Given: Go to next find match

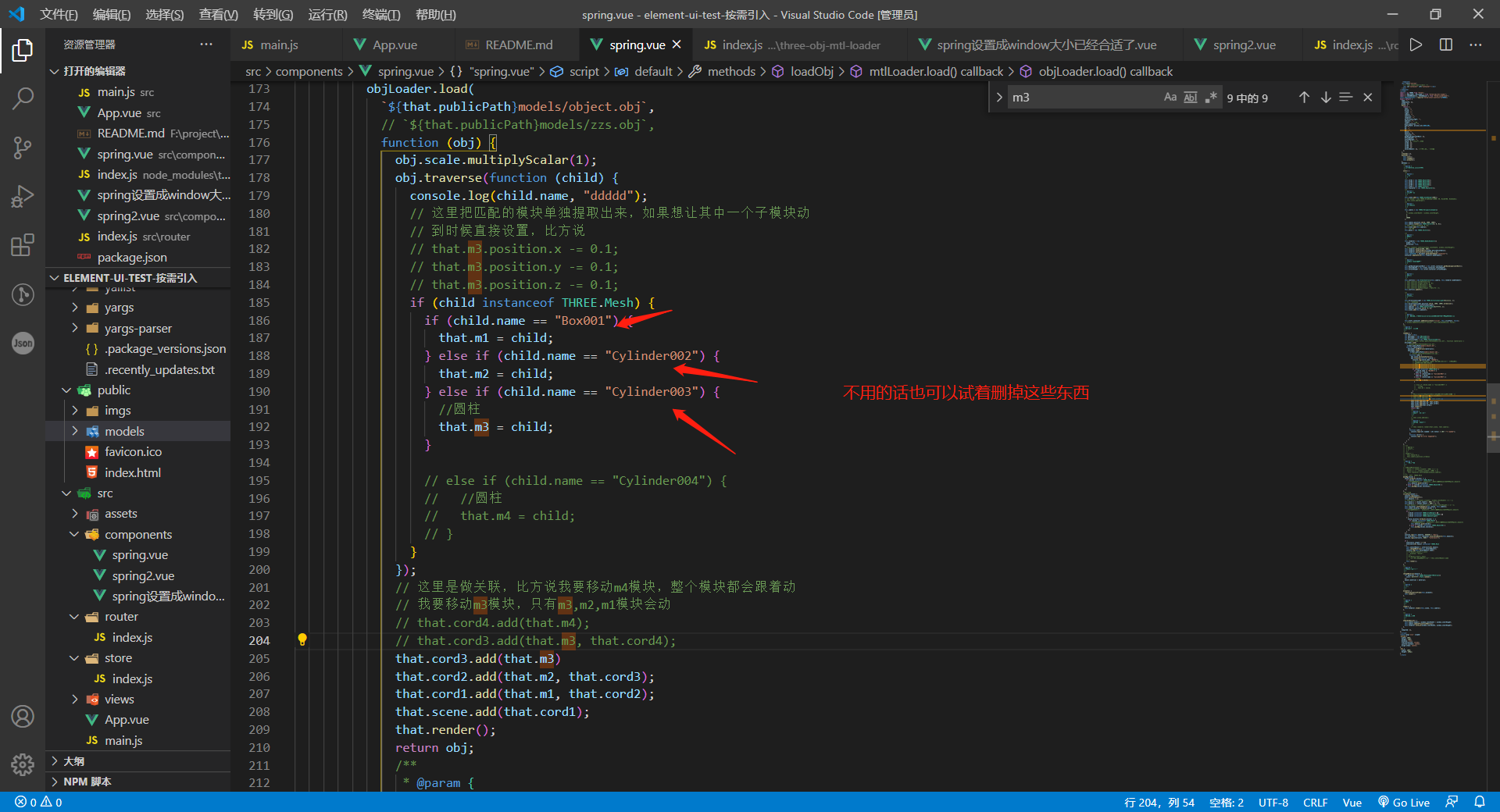Looking at the screenshot, I should tap(1326, 97).
